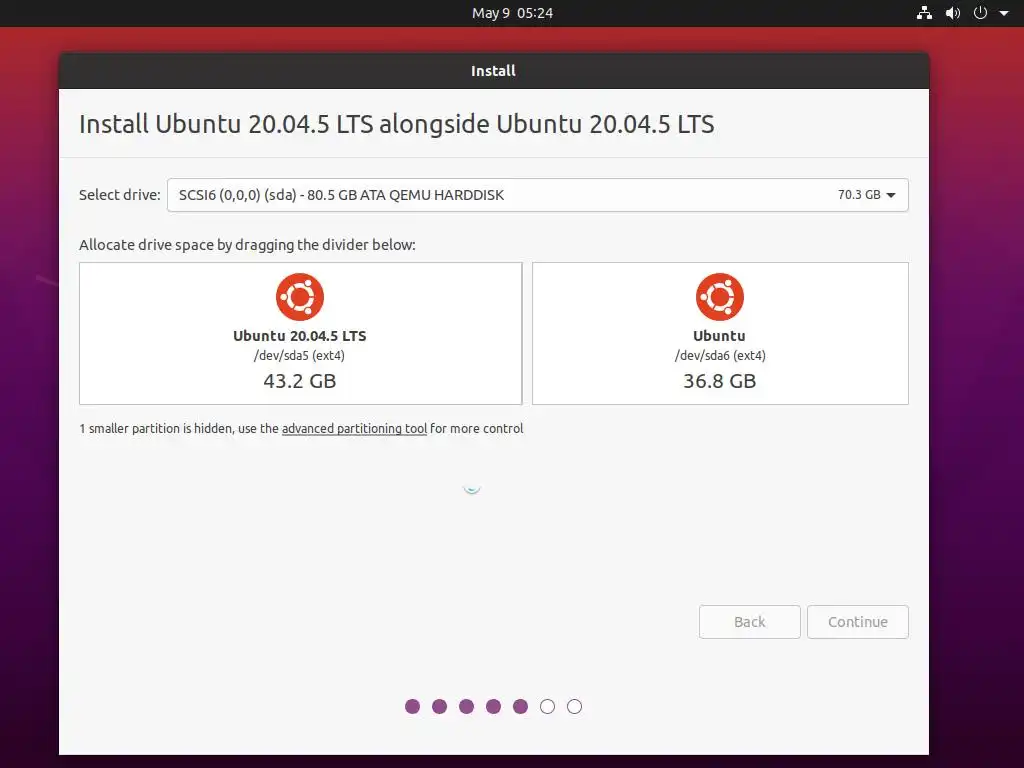
Task: Select the Ubuntu 20.04.5 LTS partition box
Action: coord(300,333)
